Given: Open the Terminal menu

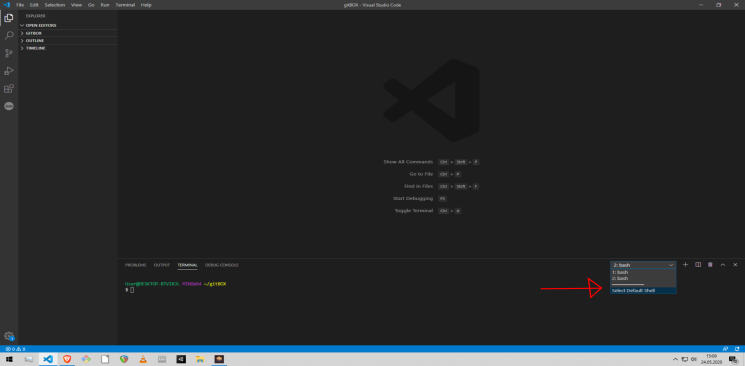Looking at the screenshot, I should 125,5.
